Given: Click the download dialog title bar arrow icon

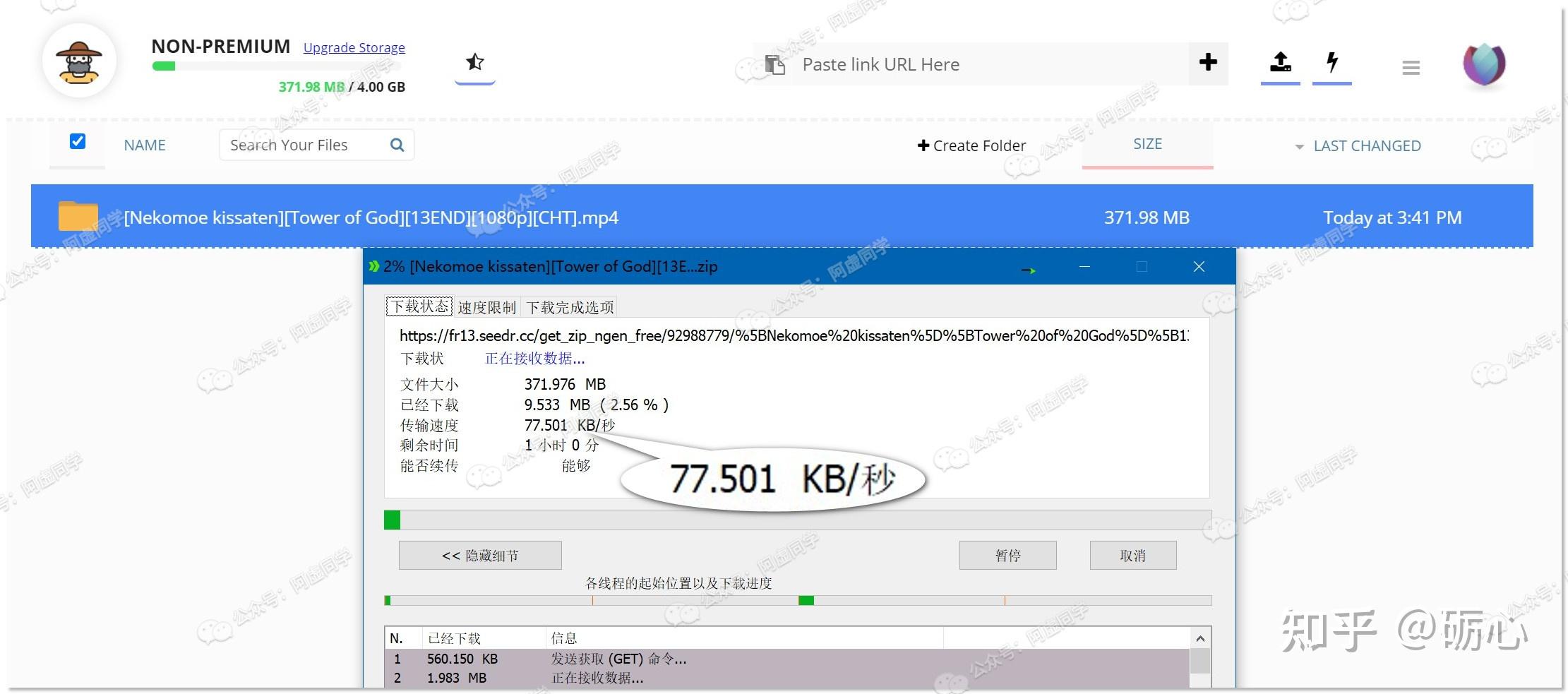Looking at the screenshot, I should pos(1029,270).
